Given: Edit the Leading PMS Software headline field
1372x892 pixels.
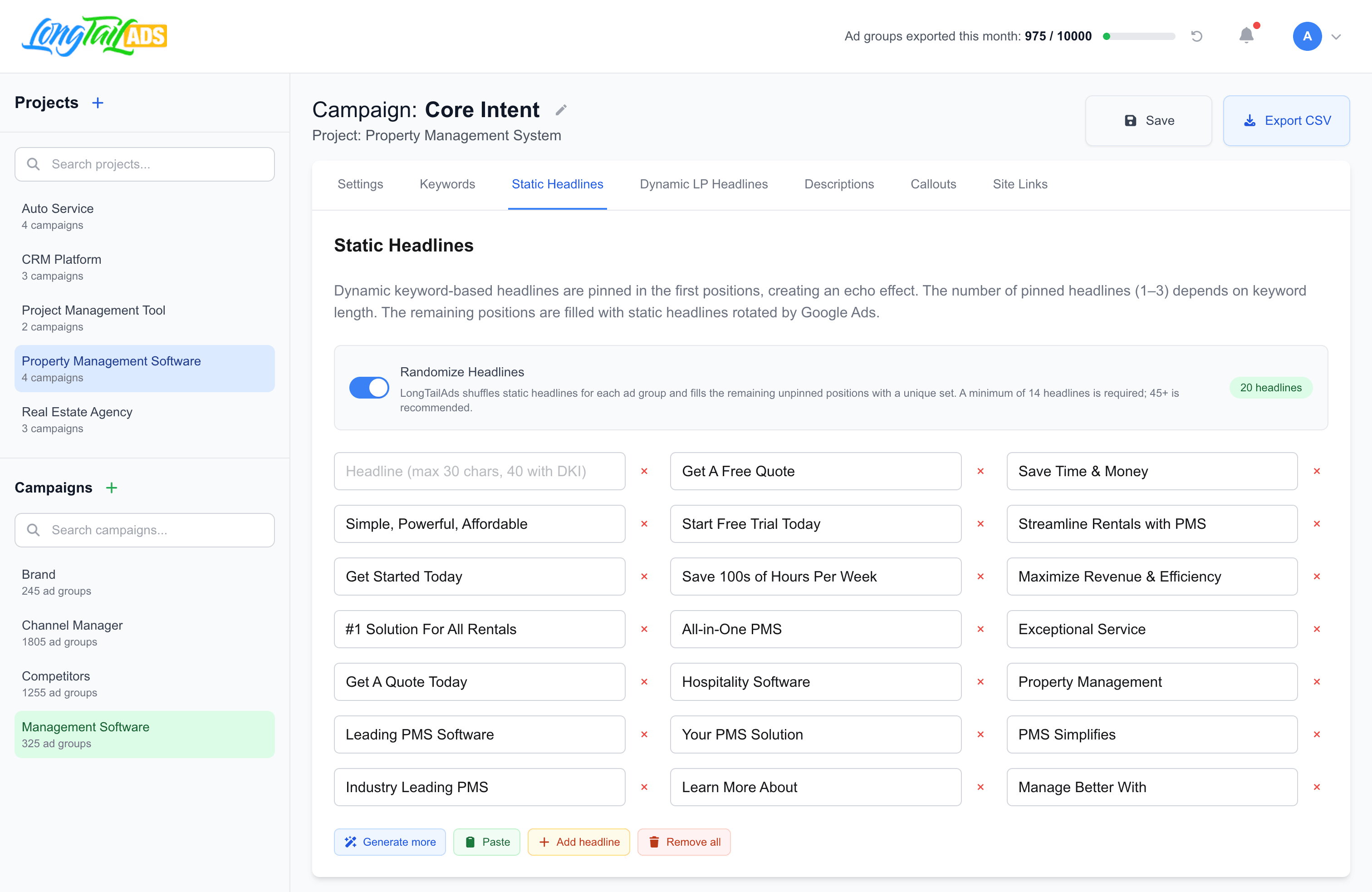Looking at the screenshot, I should point(480,734).
